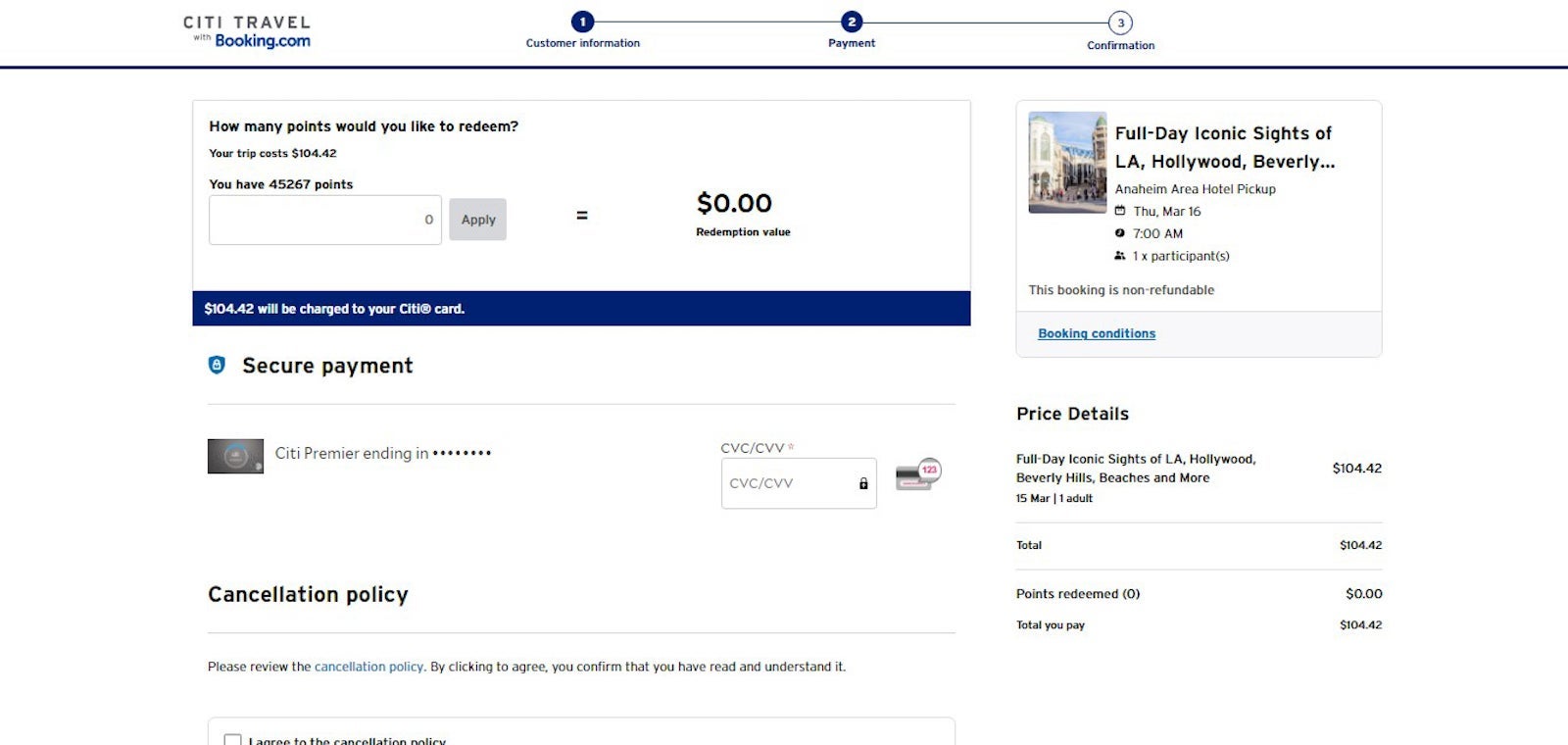Click the calendar icon beside Thu, Mar 16
The height and width of the screenshot is (745, 1568).
coord(1120,211)
